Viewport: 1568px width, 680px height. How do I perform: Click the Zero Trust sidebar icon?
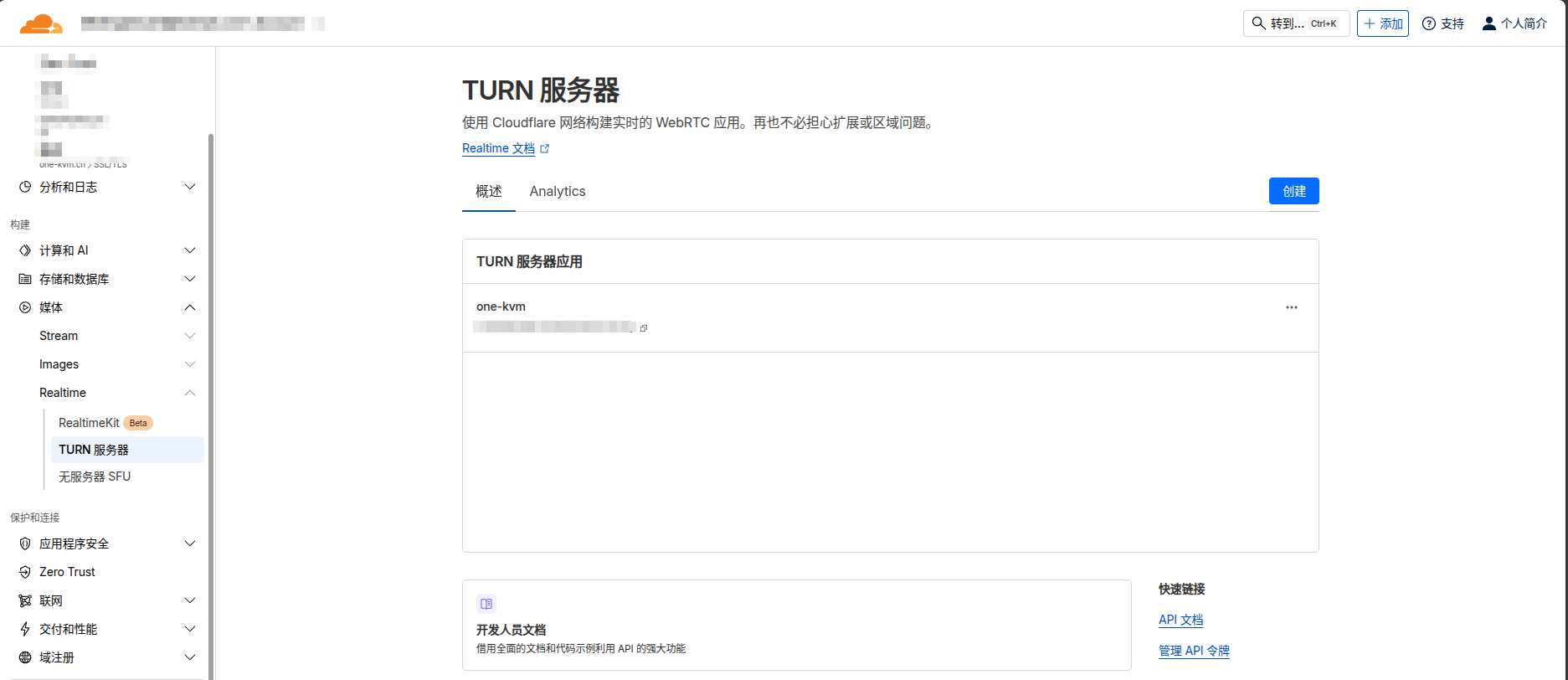click(x=25, y=572)
